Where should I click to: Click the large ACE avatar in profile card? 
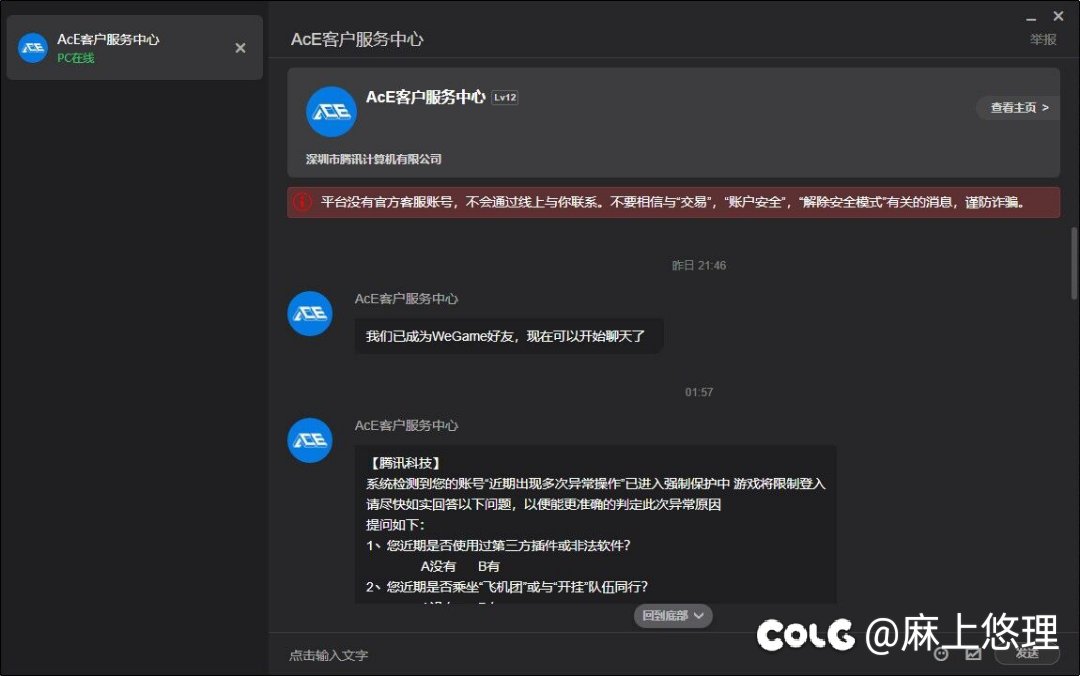point(331,112)
